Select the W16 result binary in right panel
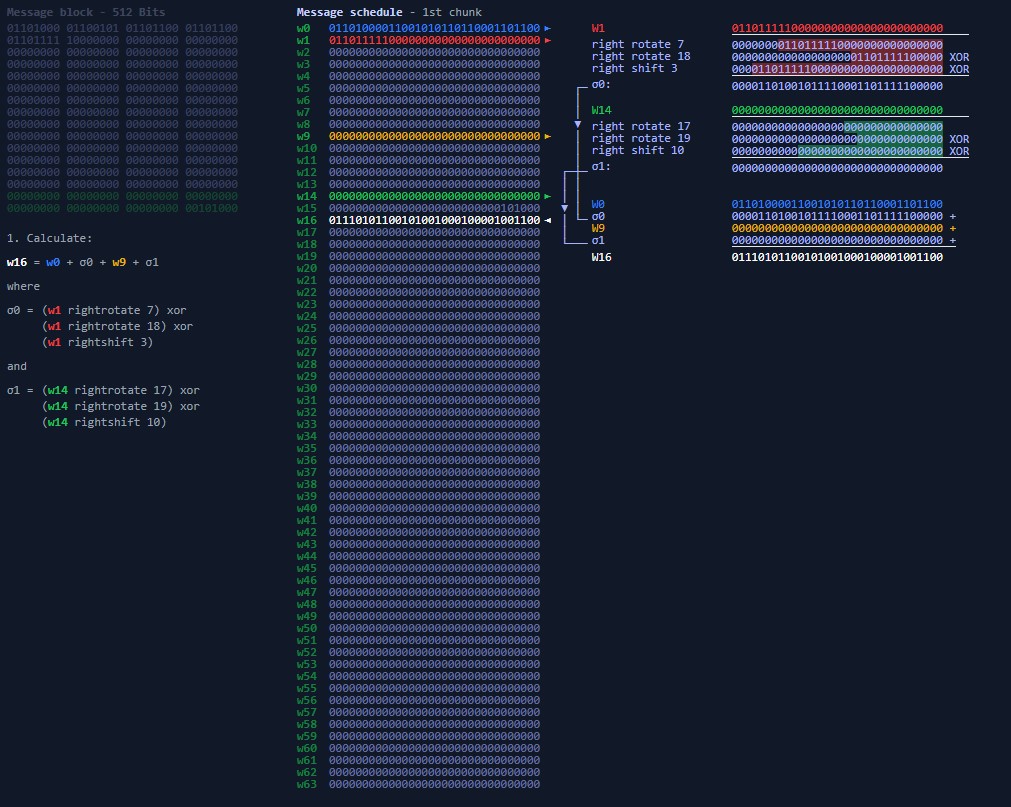Screen dimensions: 1011x807 click(837, 257)
